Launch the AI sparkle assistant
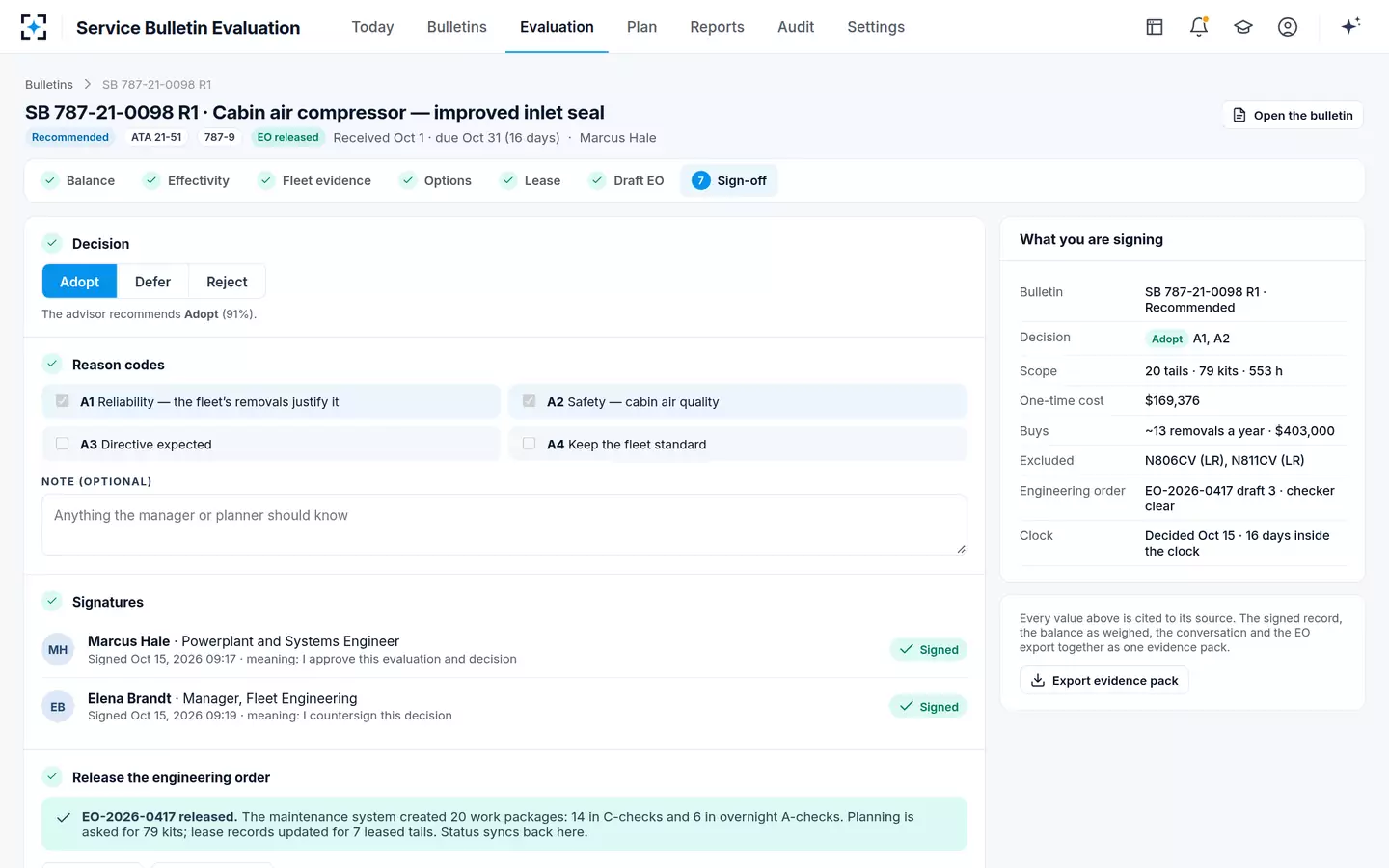Viewport: 1389px width, 868px height. click(x=1350, y=26)
